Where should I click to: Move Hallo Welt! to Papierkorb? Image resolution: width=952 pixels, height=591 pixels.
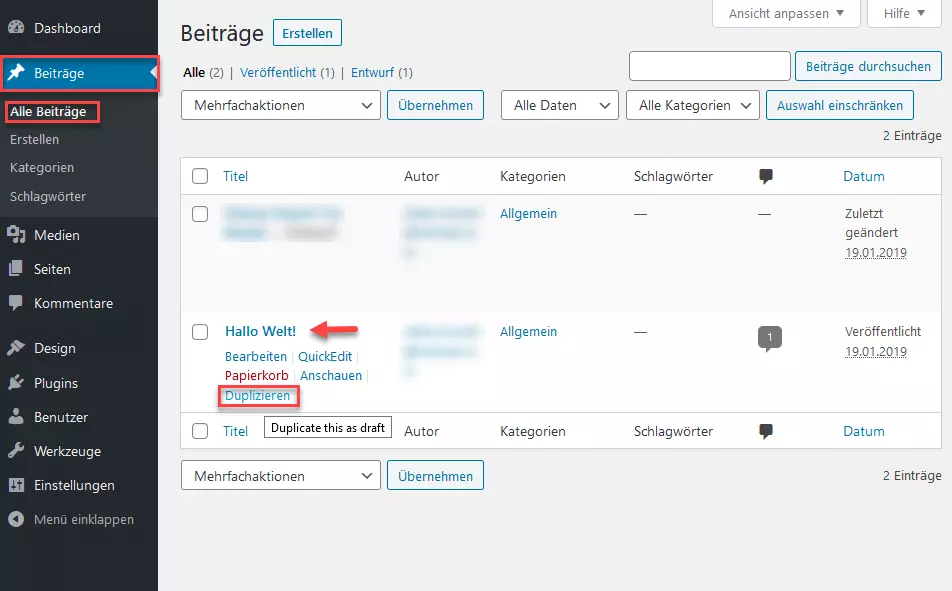256,375
